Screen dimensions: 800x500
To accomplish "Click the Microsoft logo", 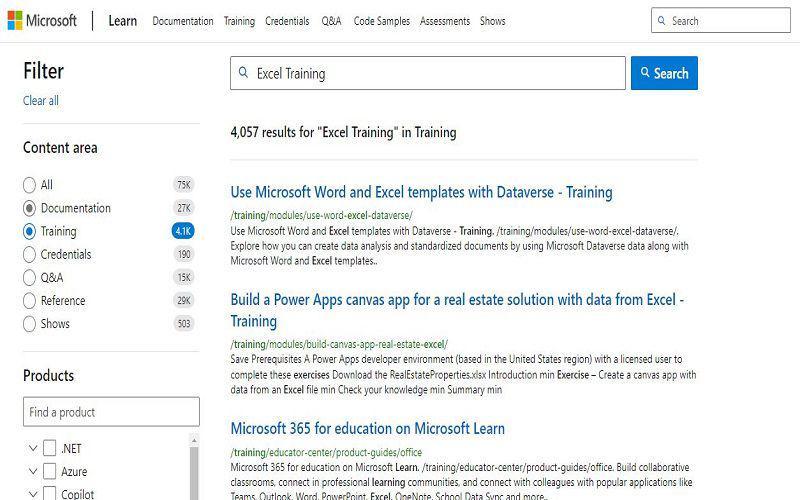I will [42, 21].
